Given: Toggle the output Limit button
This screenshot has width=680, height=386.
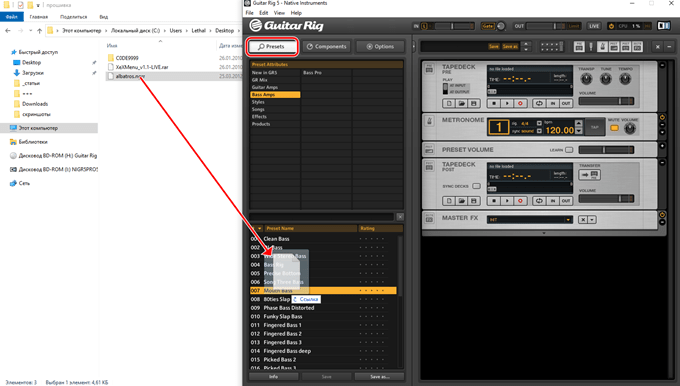Looking at the screenshot, I should coord(574,26).
